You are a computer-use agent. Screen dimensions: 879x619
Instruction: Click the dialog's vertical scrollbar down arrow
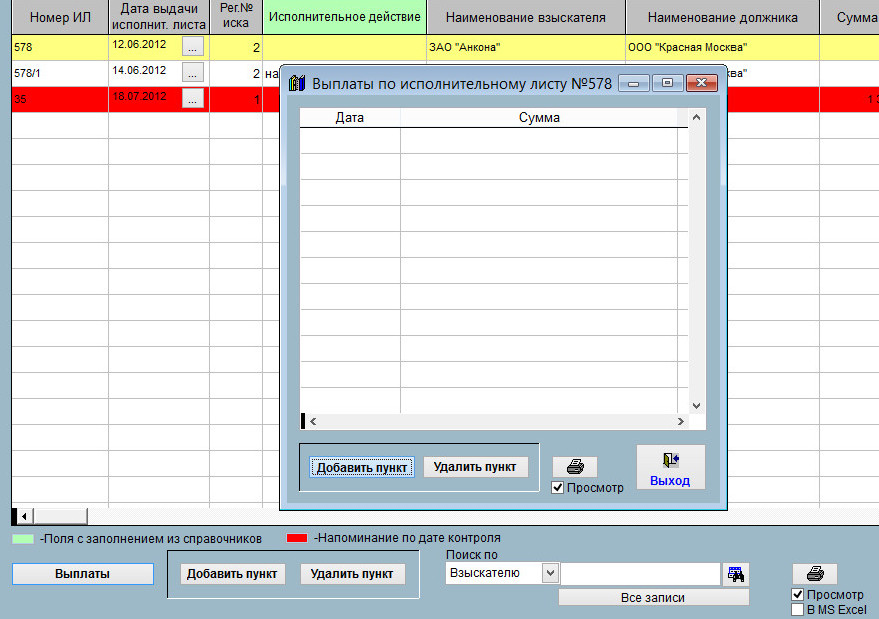pyautogui.click(x=696, y=405)
